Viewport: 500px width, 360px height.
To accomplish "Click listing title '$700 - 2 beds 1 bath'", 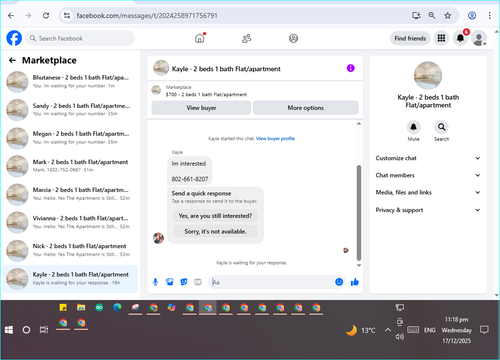I will point(206,95).
